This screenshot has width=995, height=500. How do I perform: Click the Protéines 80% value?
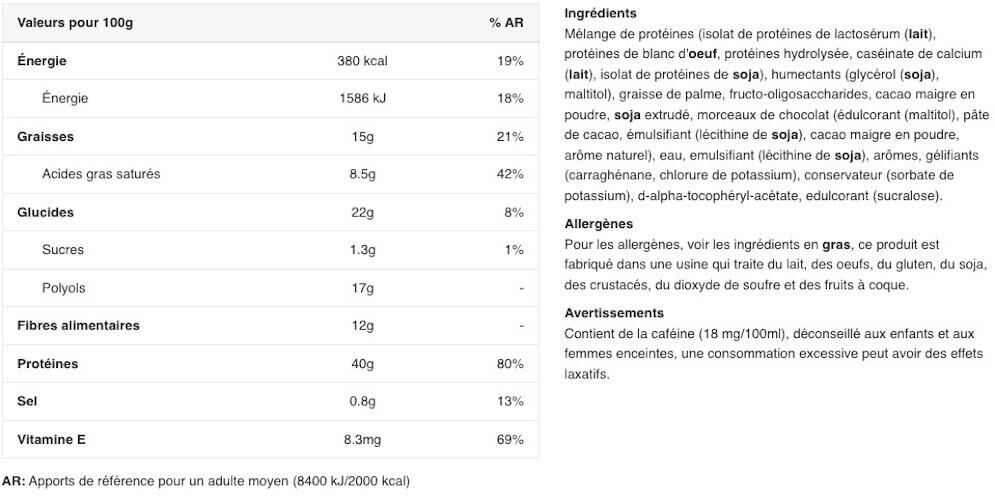pos(510,364)
